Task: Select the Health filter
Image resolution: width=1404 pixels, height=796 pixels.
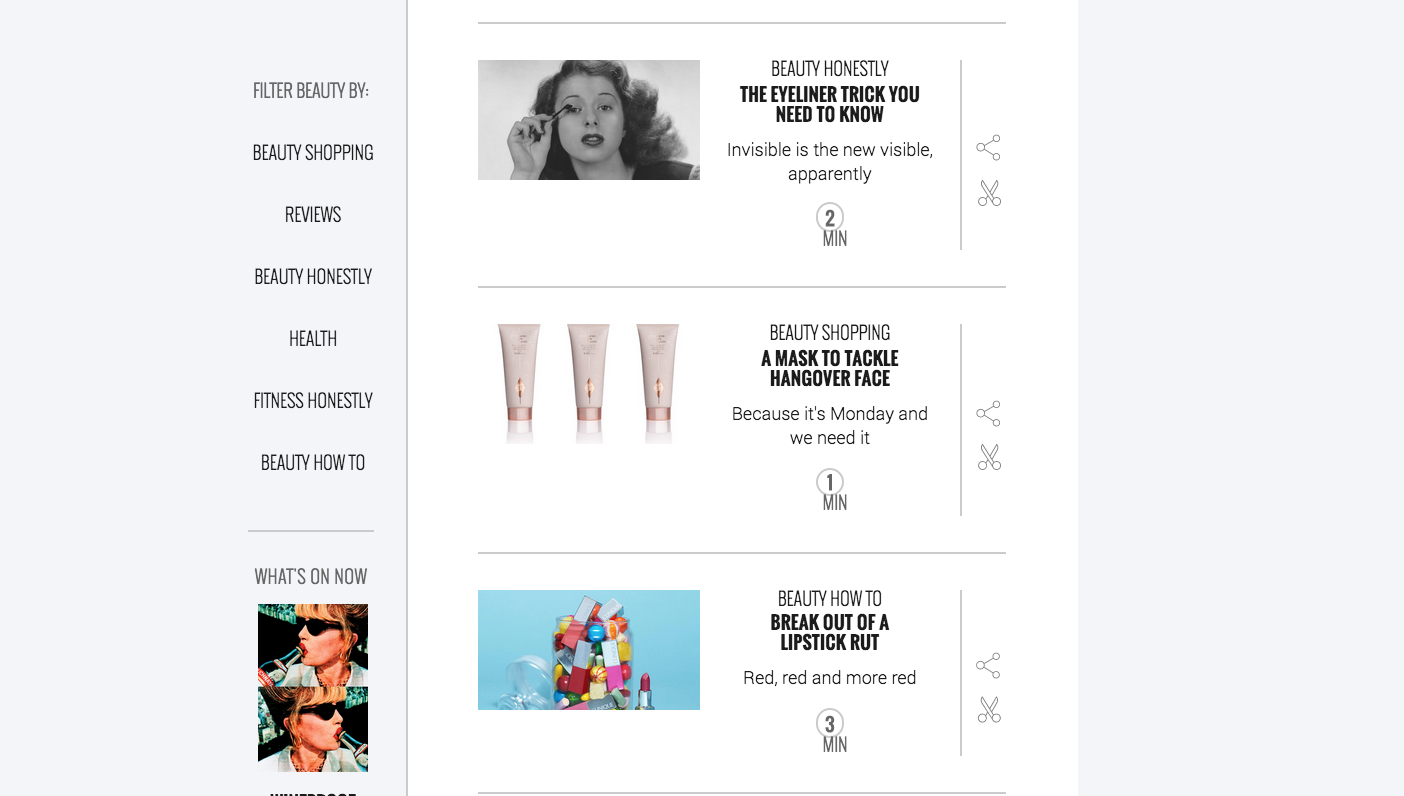Action: pyautogui.click(x=313, y=339)
